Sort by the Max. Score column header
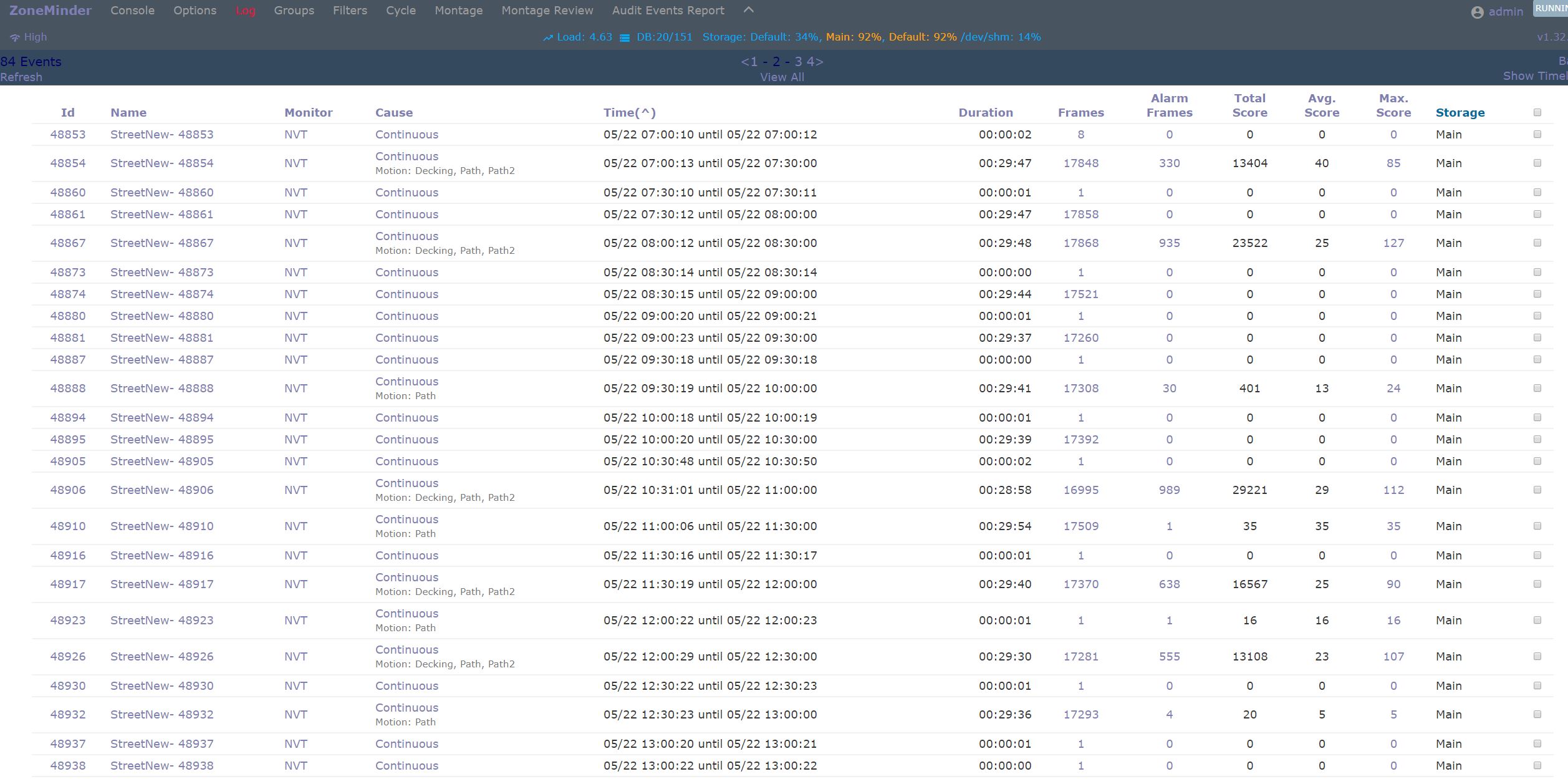Viewport: 1568px width, 779px height. coord(1393,105)
